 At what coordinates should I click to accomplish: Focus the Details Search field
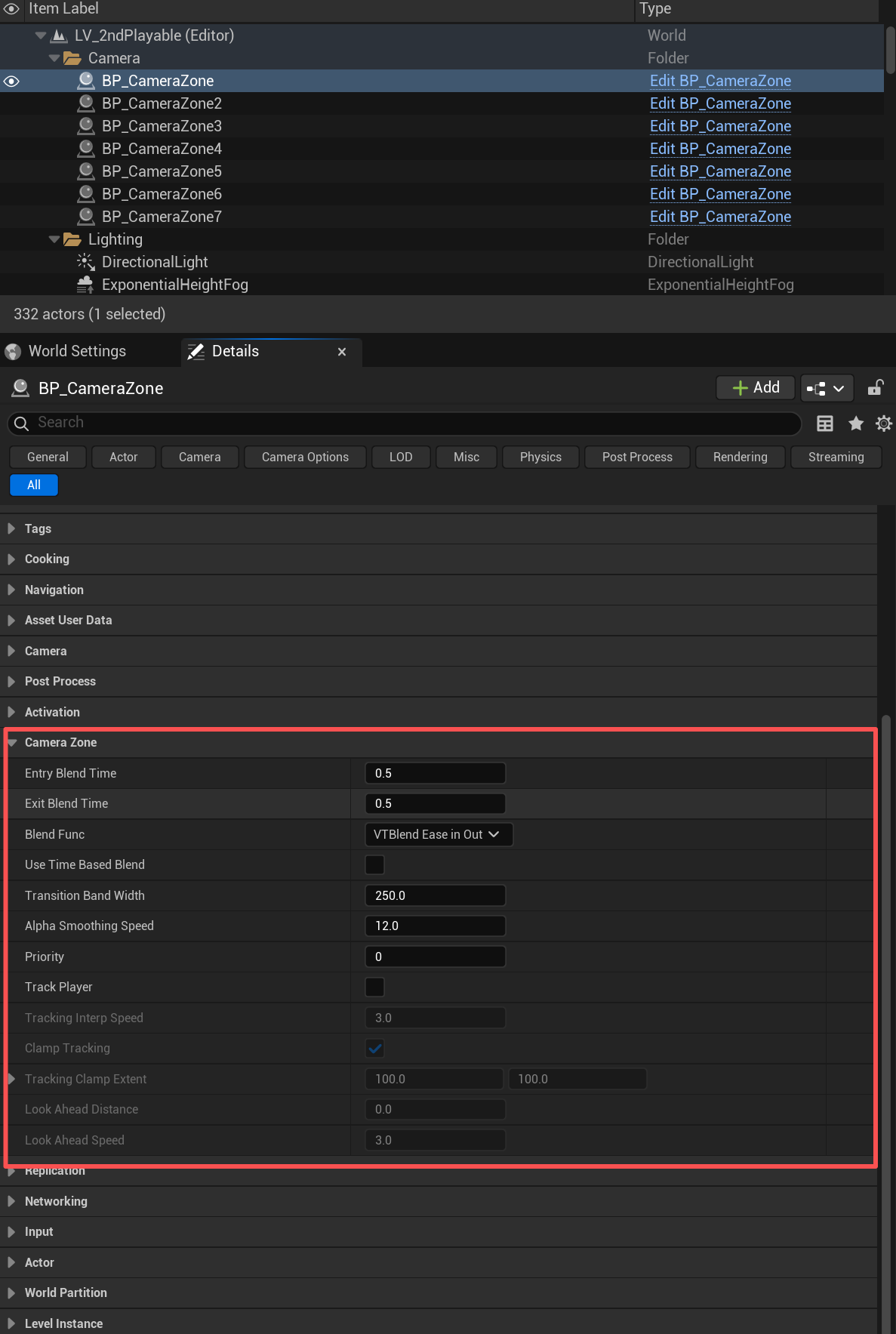pos(405,424)
